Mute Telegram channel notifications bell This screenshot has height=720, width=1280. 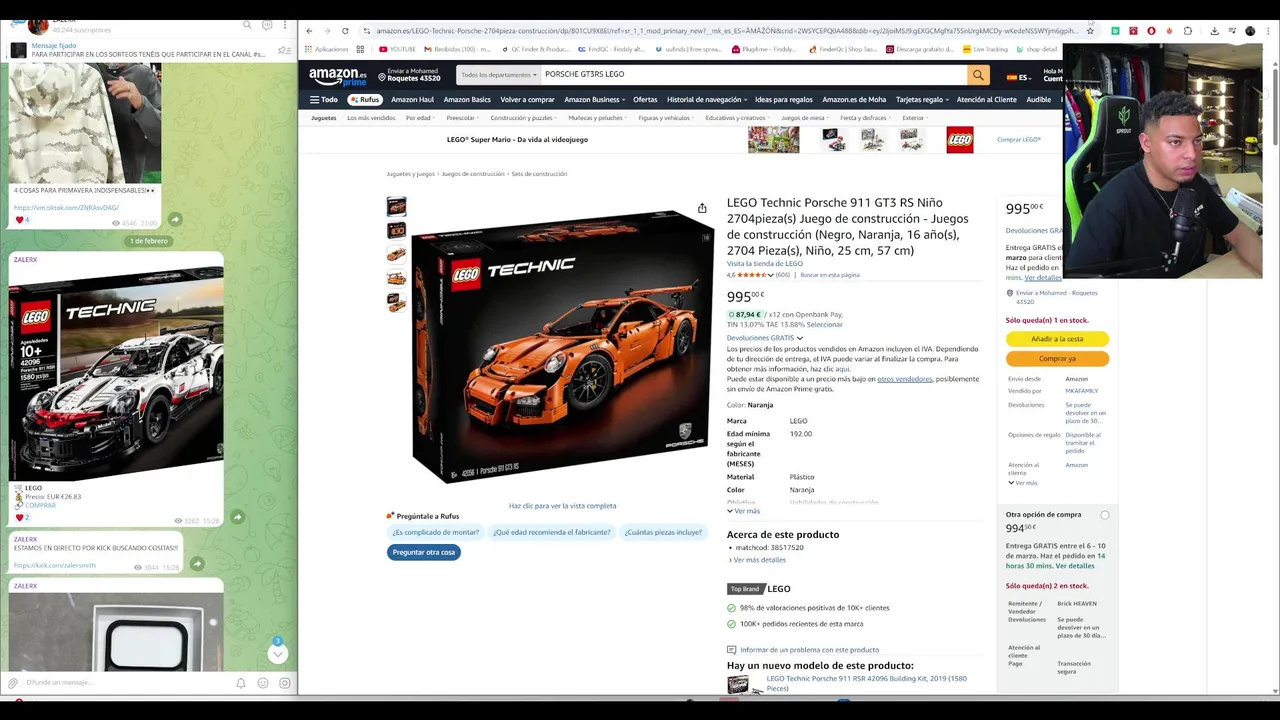(241, 683)
